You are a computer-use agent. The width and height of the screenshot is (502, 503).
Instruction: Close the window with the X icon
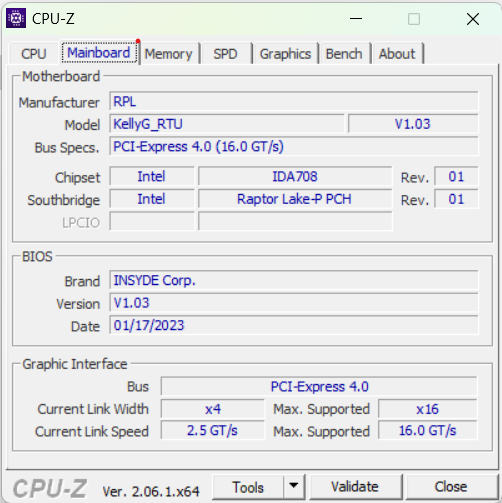pyautogui.click(x=473, y=19)
